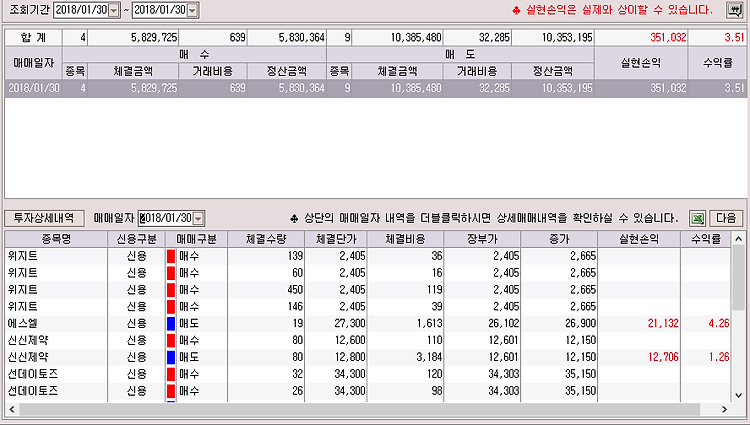Click 에스엘 closing price 26,900
750x425 pixels.
click(x=580, y=324)
